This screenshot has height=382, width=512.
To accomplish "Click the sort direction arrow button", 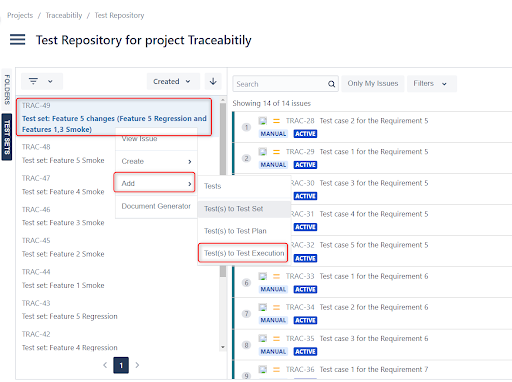I will pos(213,81).
